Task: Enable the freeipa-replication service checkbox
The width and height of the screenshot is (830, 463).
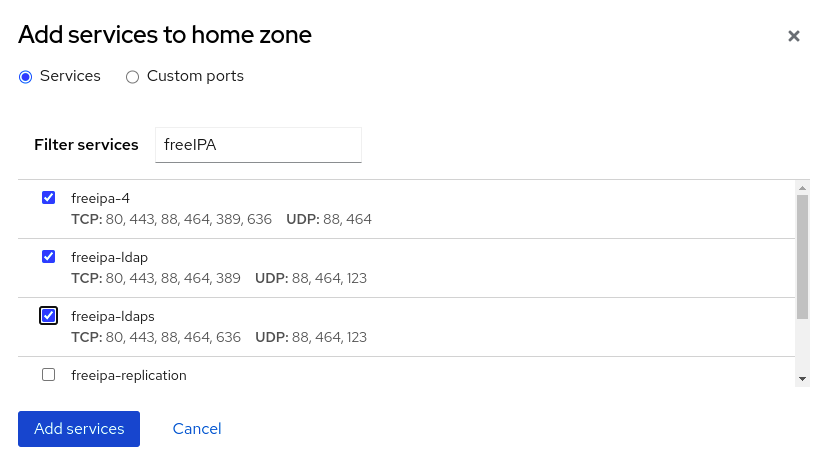Action: click(x=48, y=375)
